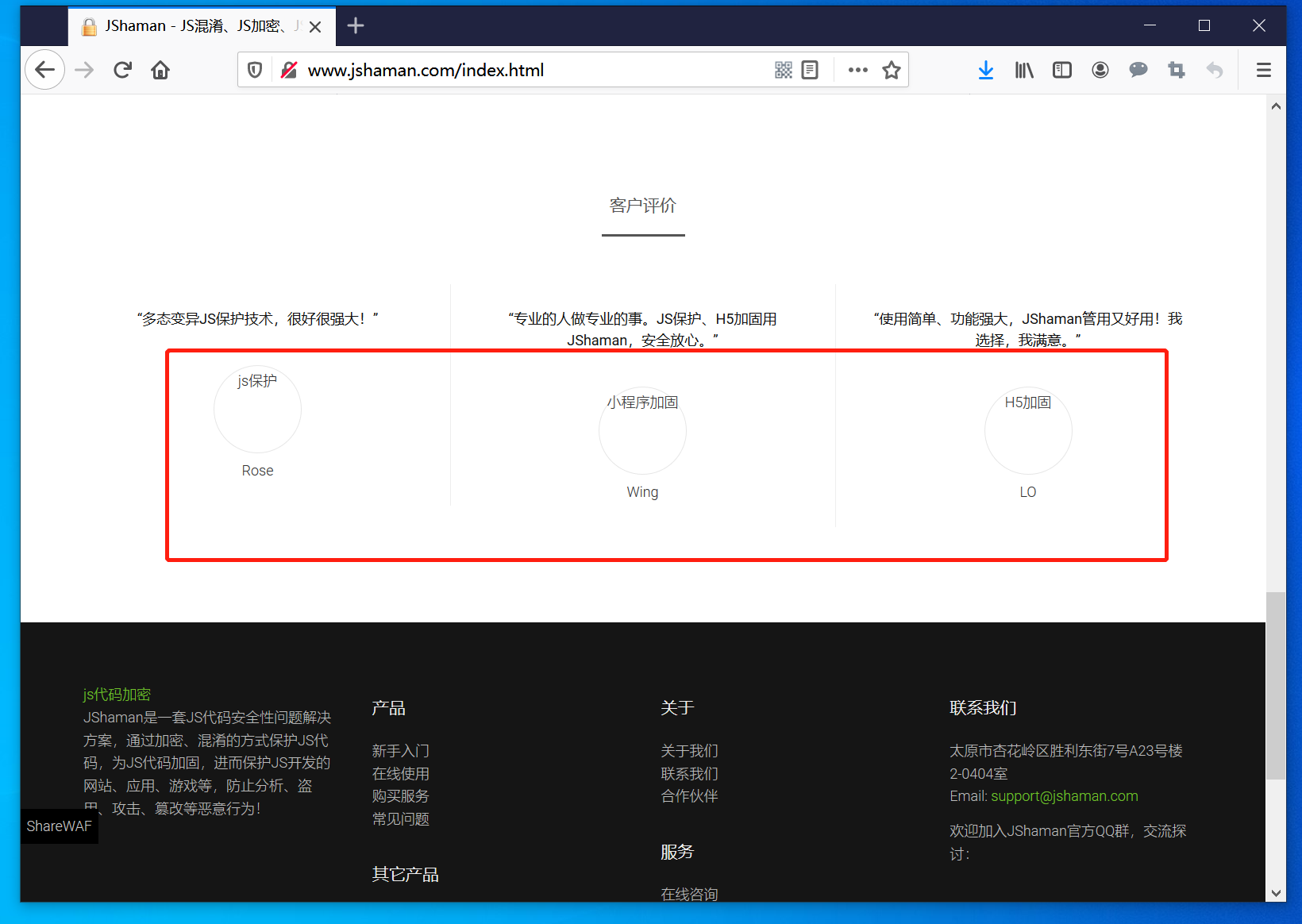Open tracking protection shield info

coord(255,70)
